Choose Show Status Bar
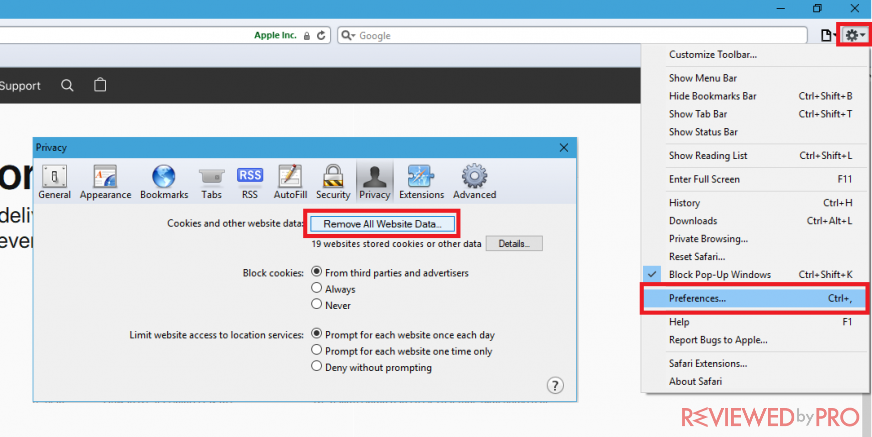This screenshot has height=437, width=872. (755, 132)
